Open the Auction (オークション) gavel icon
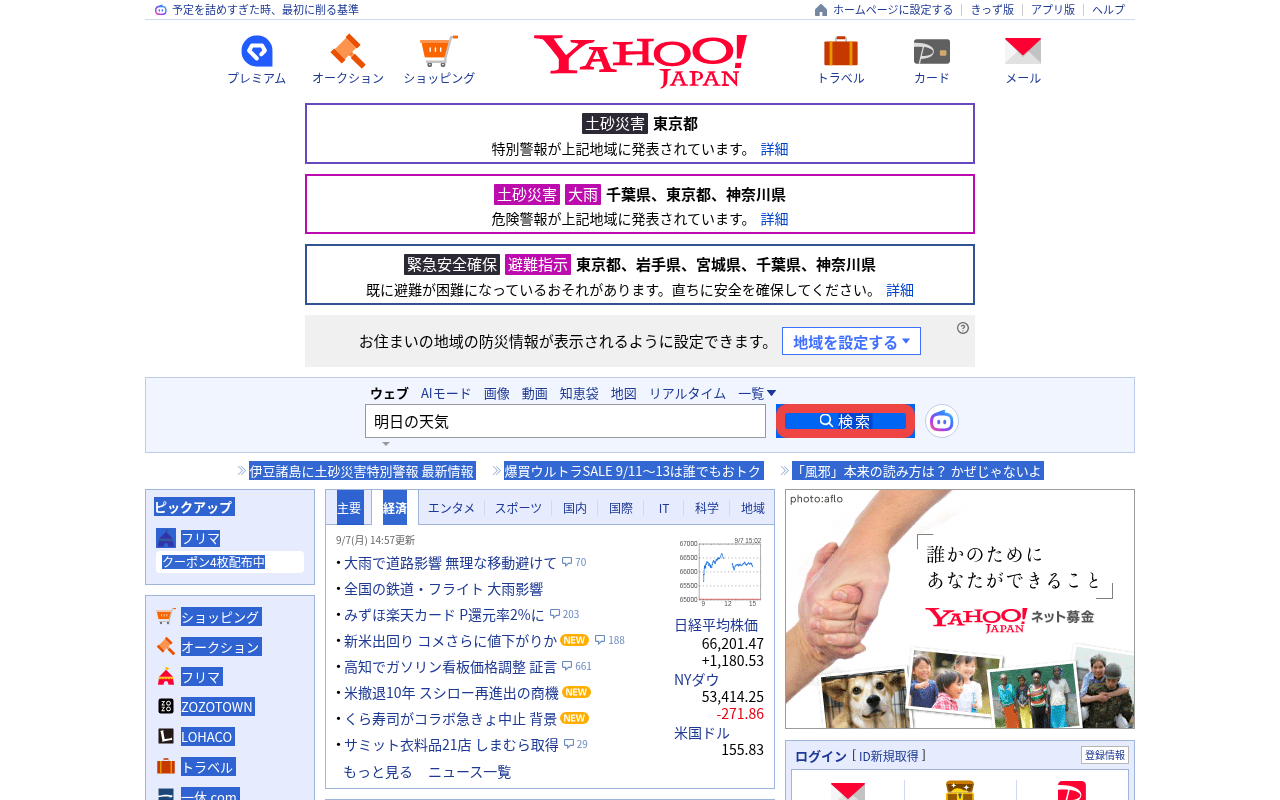Screen dimensions: 1280x800 (348, 51)
